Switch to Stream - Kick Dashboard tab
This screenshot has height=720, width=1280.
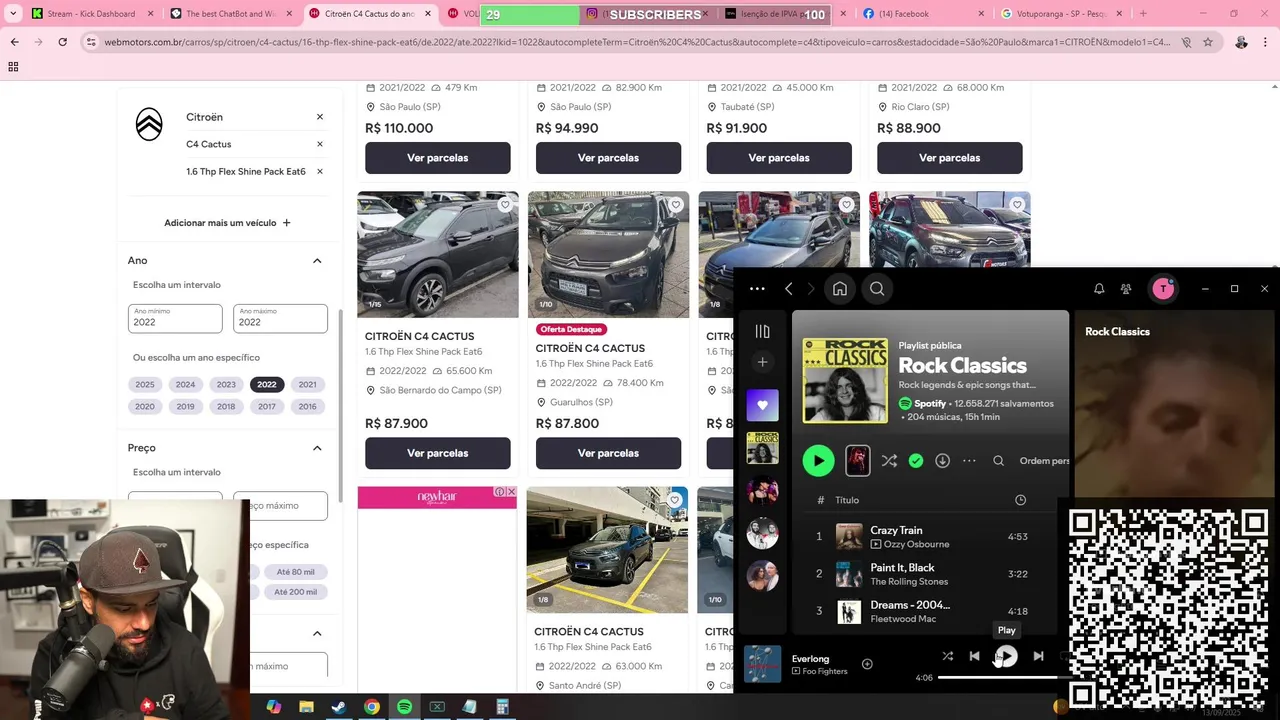click(91, 14)
